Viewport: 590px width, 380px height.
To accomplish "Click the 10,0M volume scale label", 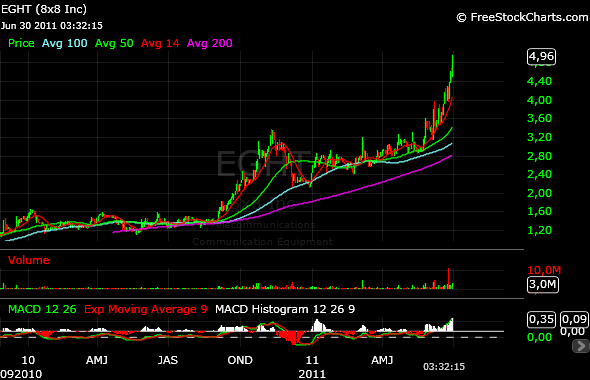I will tap(544, 270).
